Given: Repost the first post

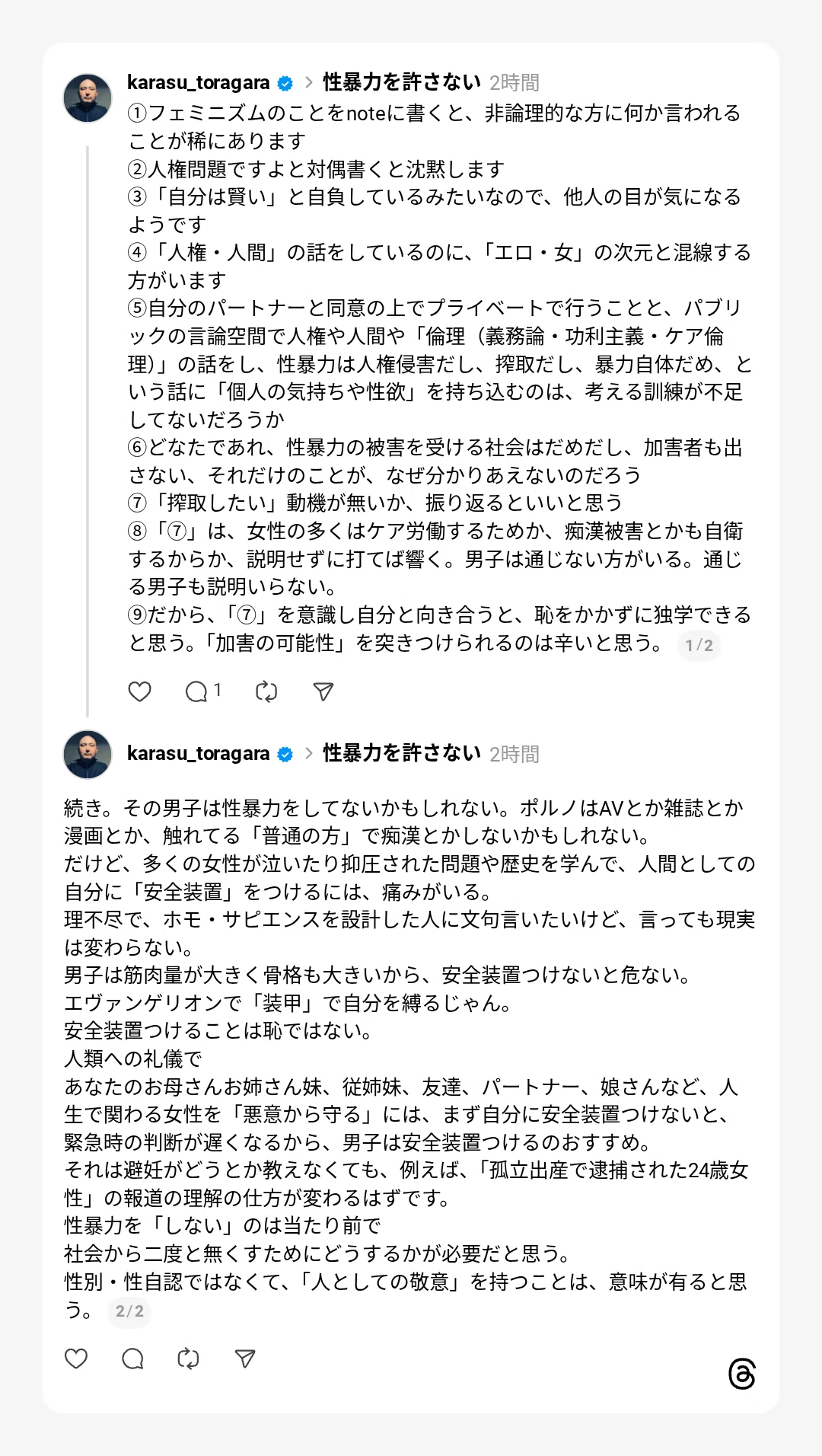Looking at the screenshot, I should (266, 691).
